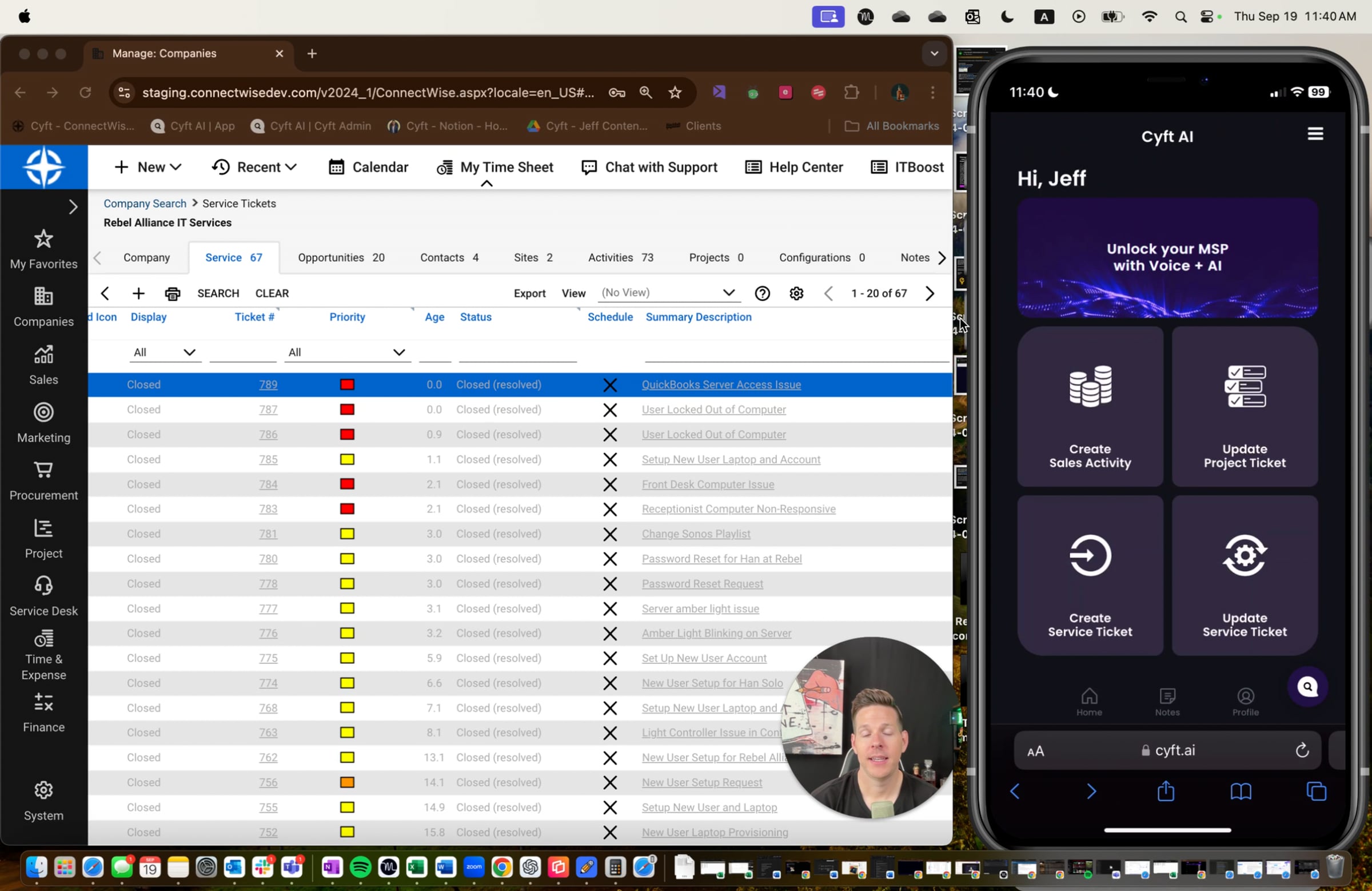Open My Time Sheet
The height and width of the screenshot is (891, 1372).
click(494, 167)
